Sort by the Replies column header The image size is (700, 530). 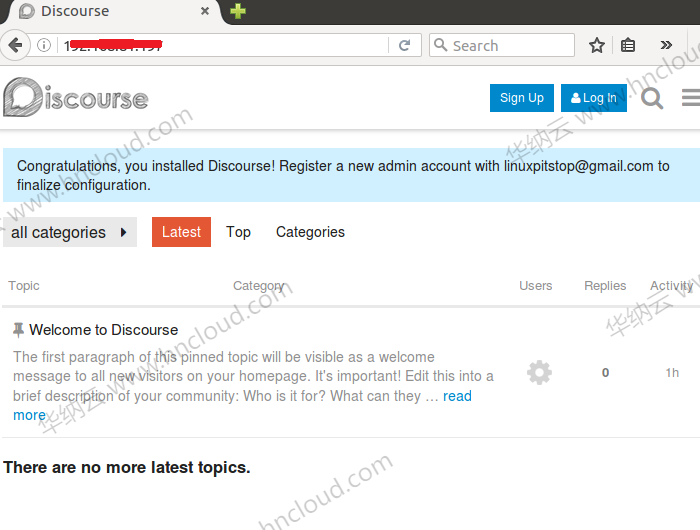pyautogui.click(x=605, y=286)
